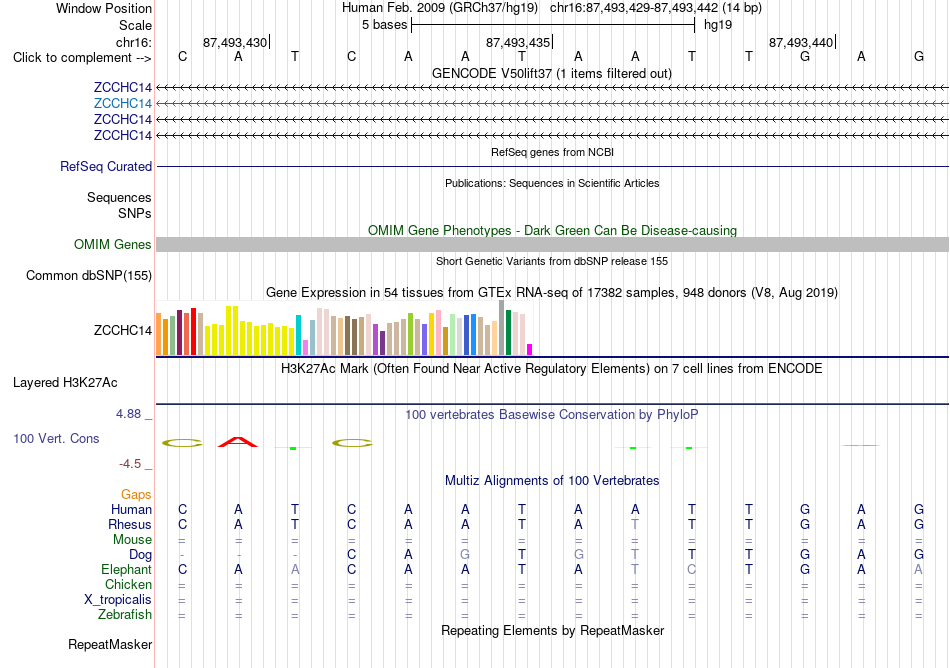The image size is (950, 668).
Task: Click the hg19 label next to scale bar
Action: click(718, 25)
